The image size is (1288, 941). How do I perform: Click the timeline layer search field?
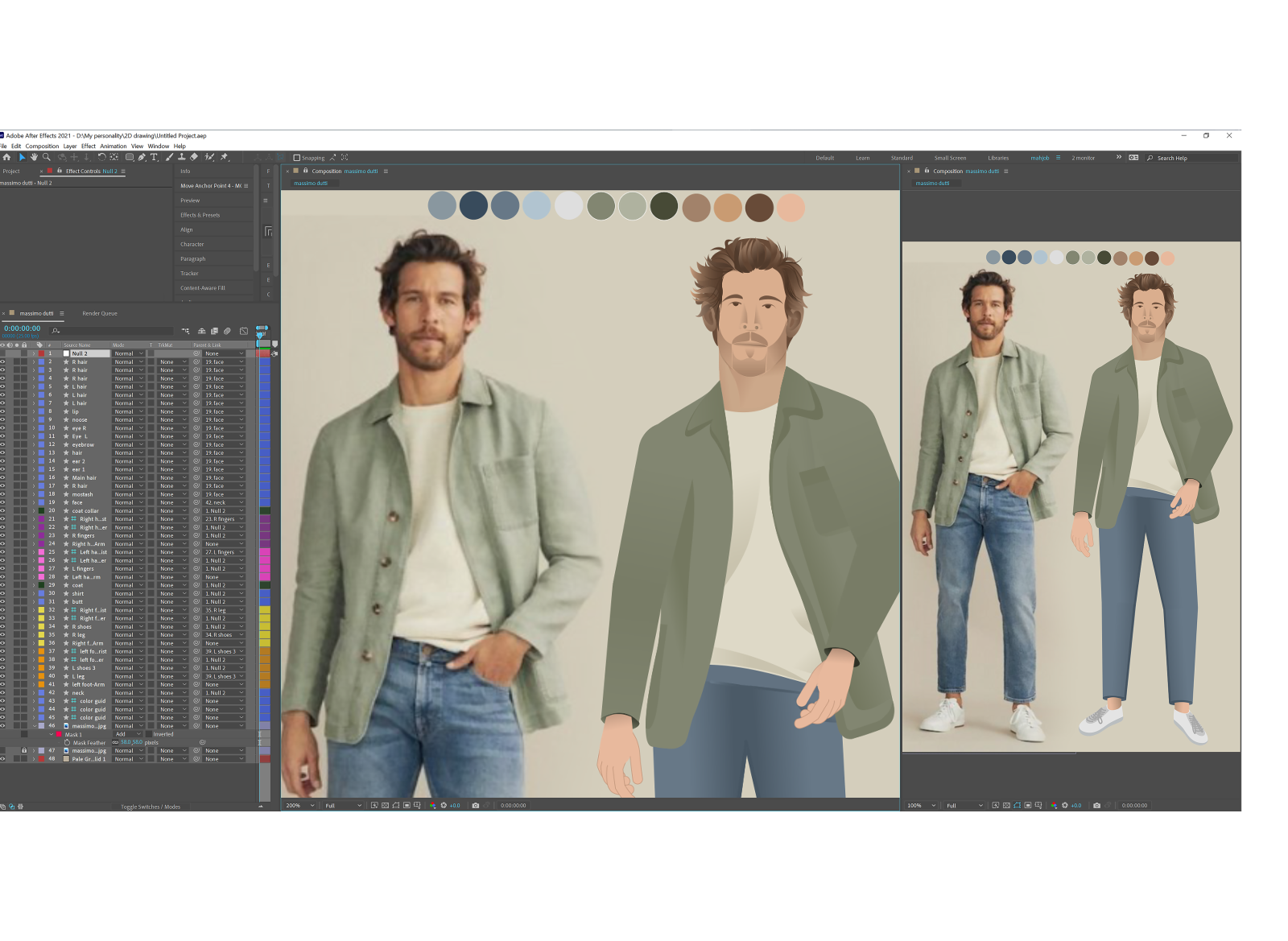(111, 331)
